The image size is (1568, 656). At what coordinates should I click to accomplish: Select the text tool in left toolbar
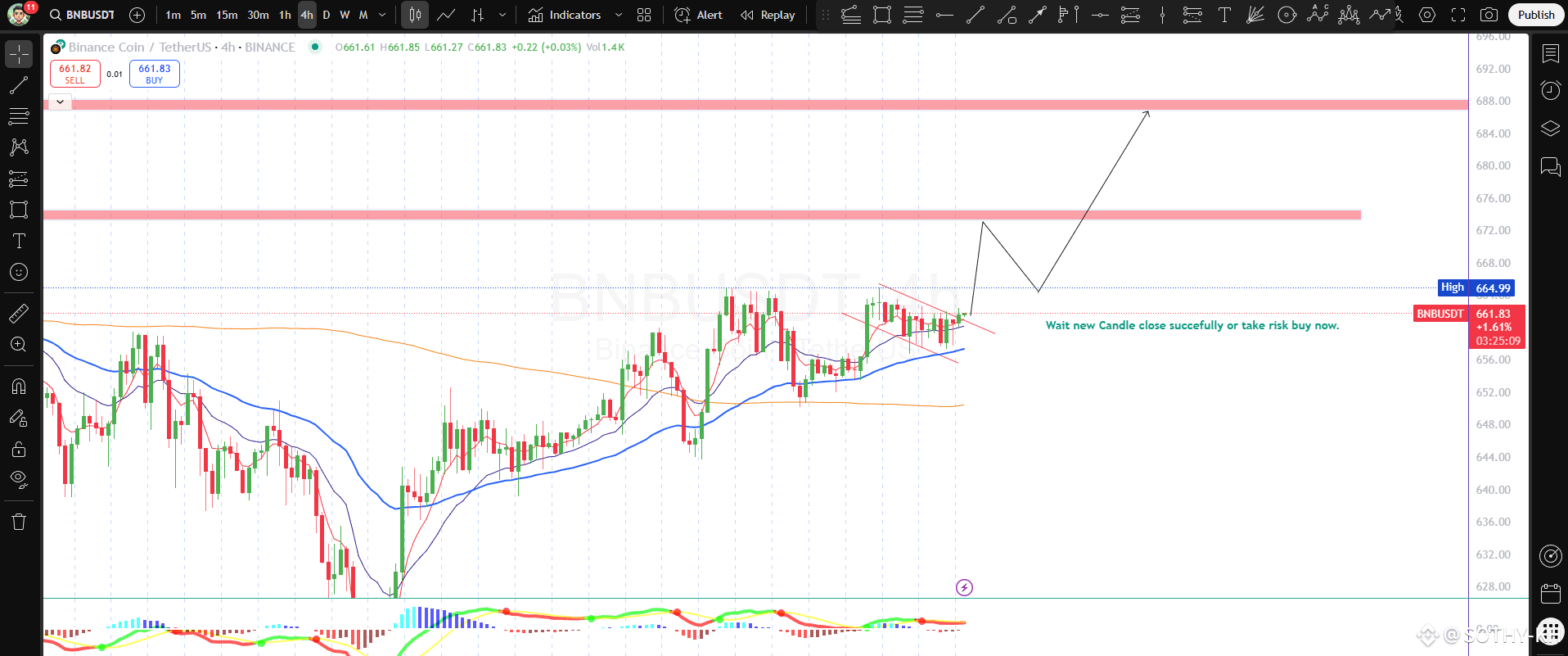click(x=19, y=241)
